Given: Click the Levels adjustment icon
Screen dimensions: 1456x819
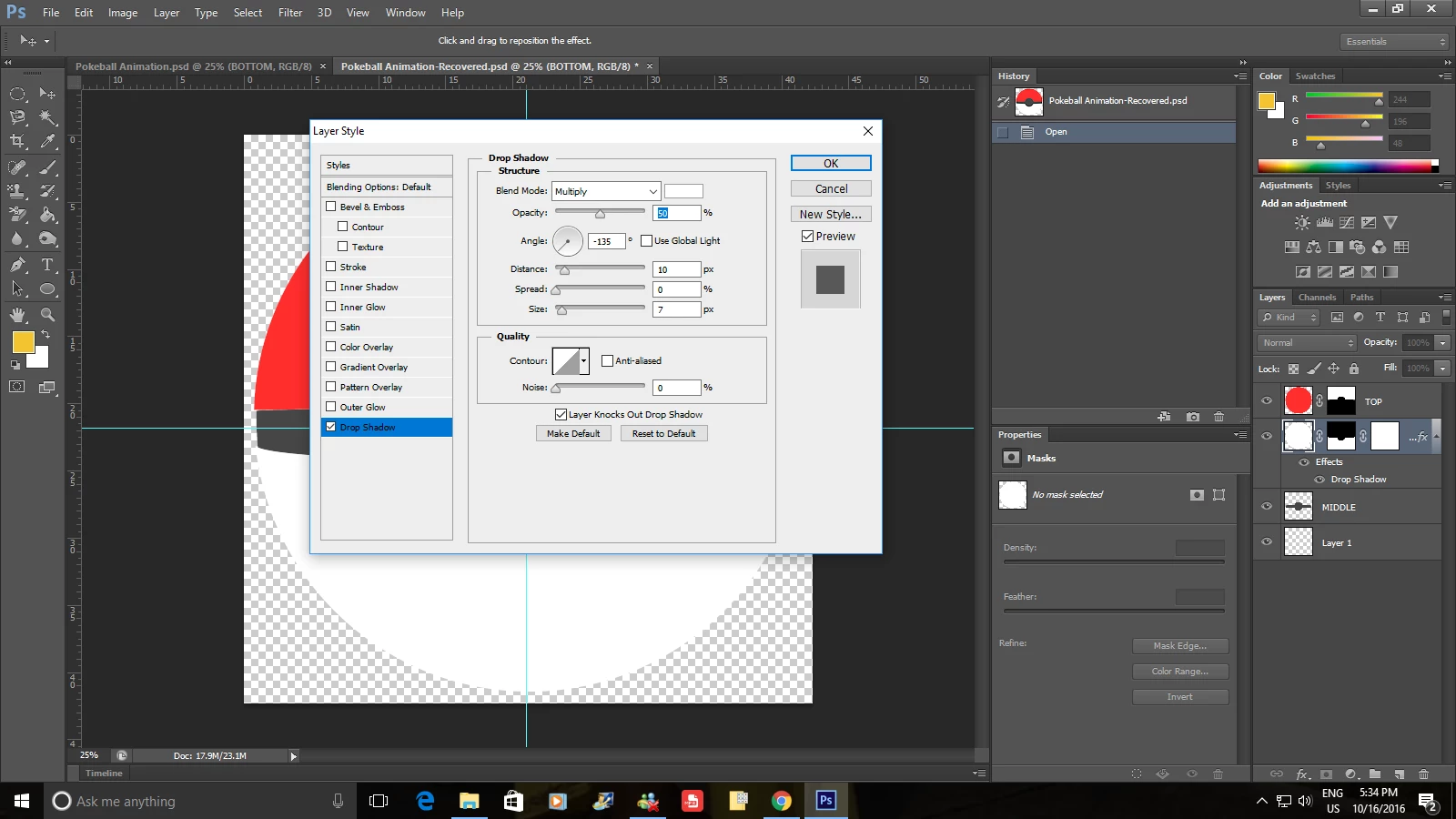Looking at the screenshot, I should (1325, 222).
